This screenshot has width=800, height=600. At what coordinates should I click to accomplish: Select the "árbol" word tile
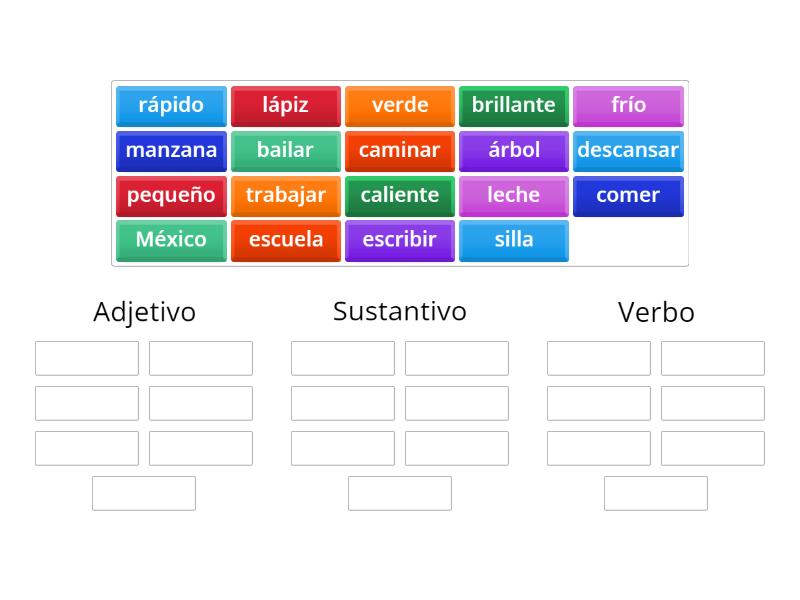[513, 150]
